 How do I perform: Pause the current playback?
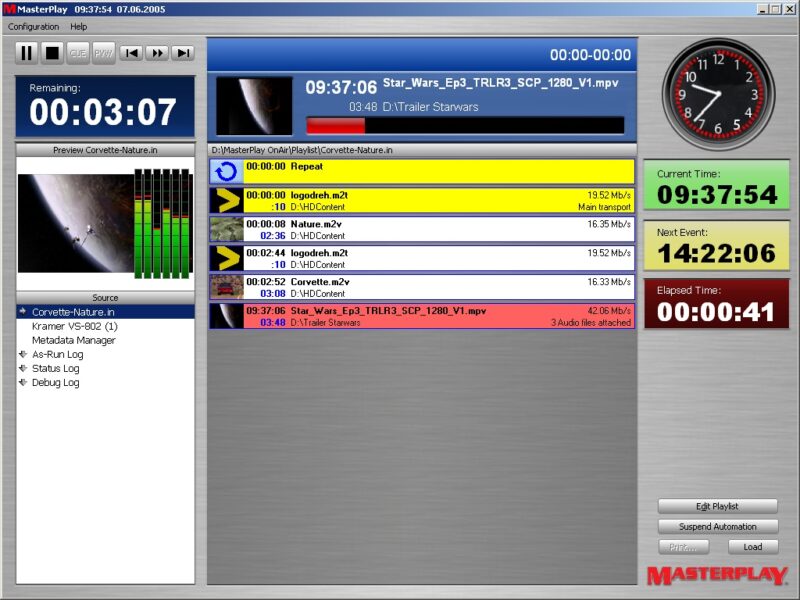click(x=25, y=53)
